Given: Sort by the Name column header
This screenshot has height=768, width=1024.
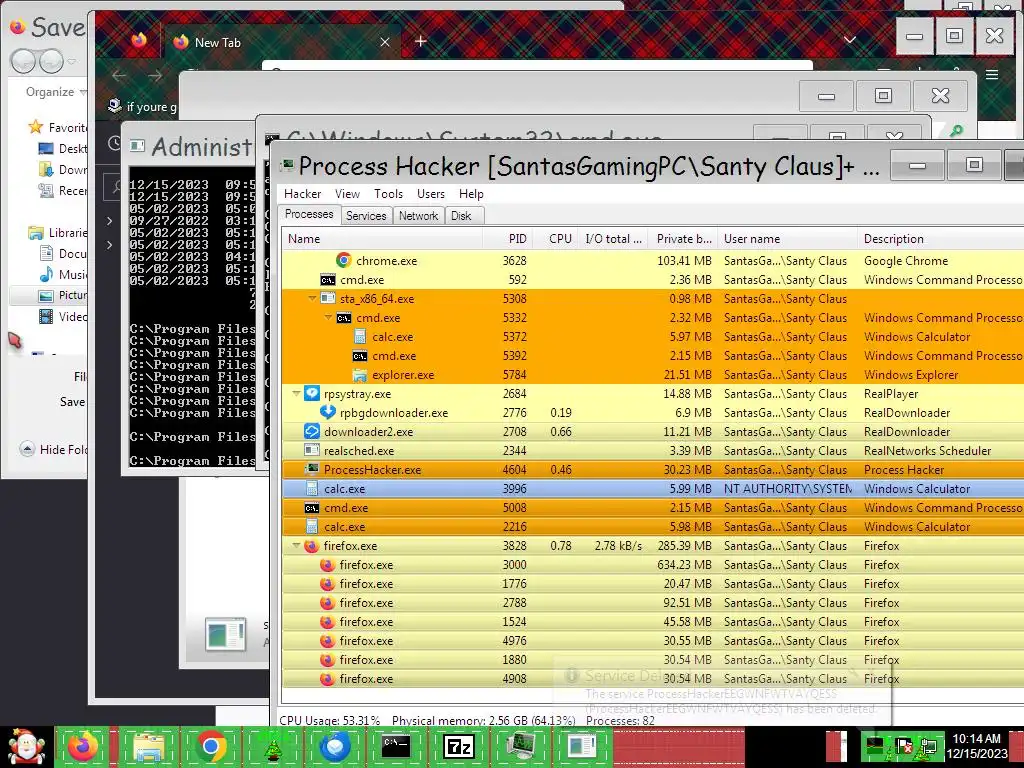Looking at the screenshot, I should [x=382, y=239].
